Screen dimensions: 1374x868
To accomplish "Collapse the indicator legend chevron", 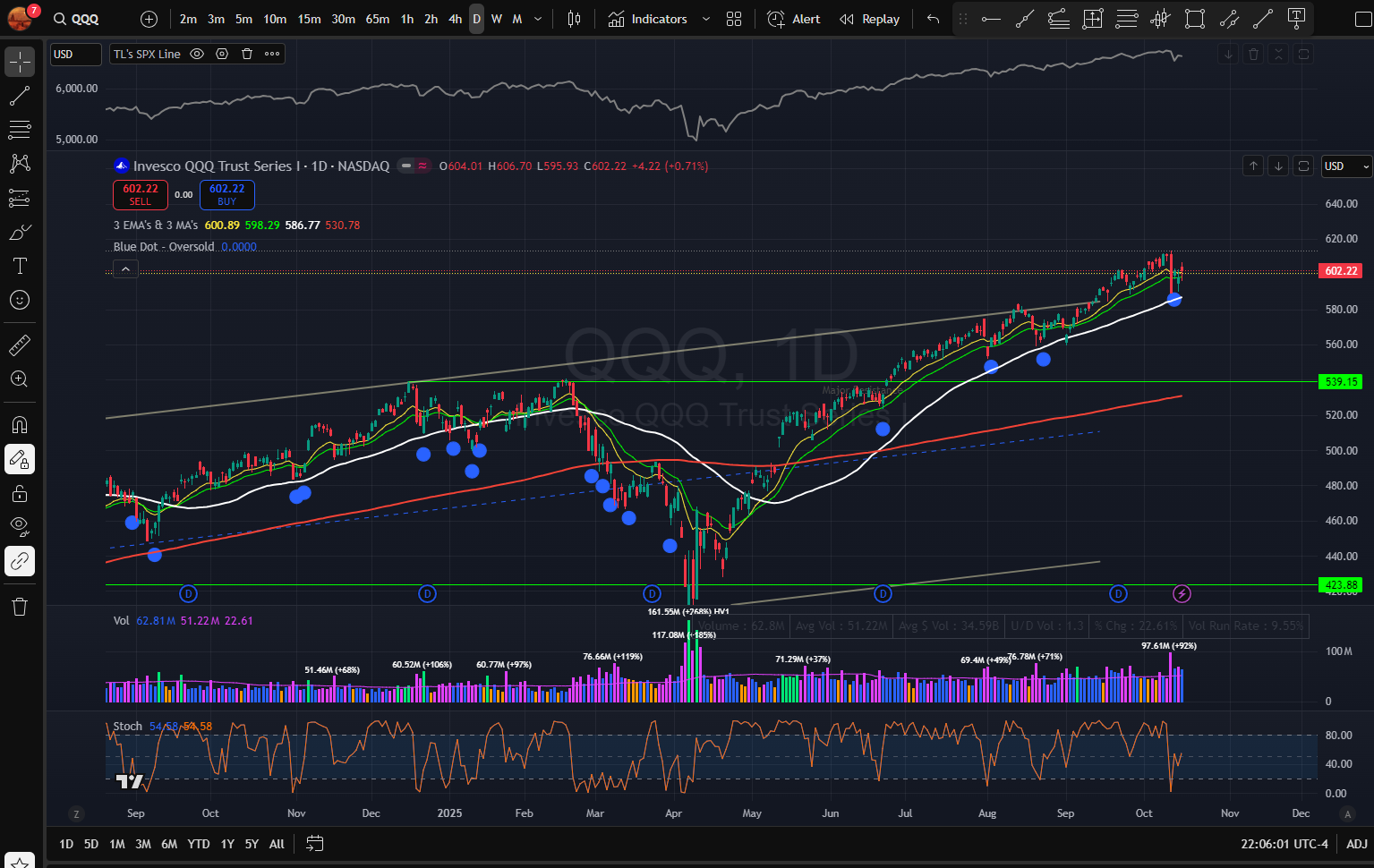I will pos(125,268).
